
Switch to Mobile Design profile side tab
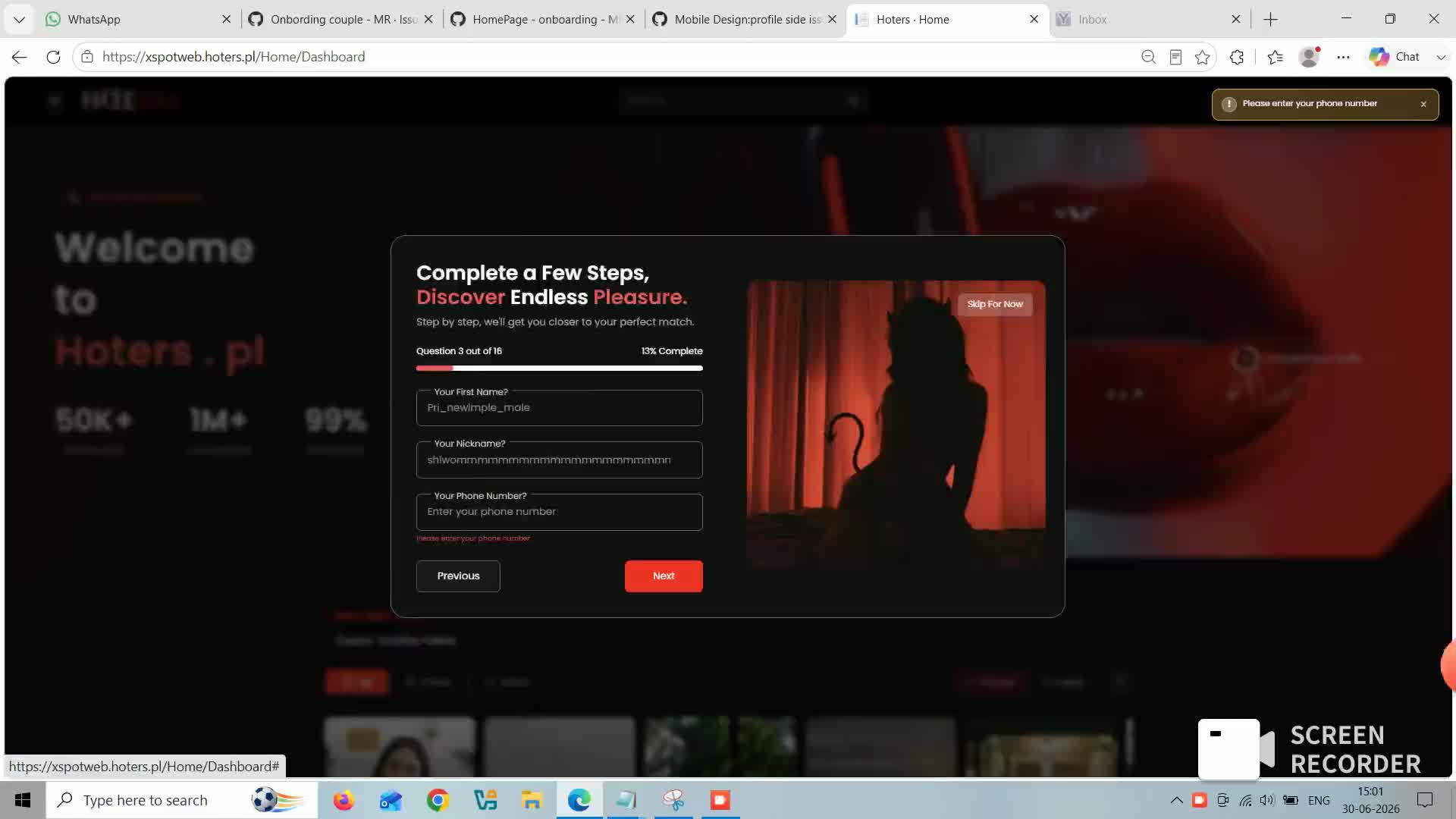[745, 20]
